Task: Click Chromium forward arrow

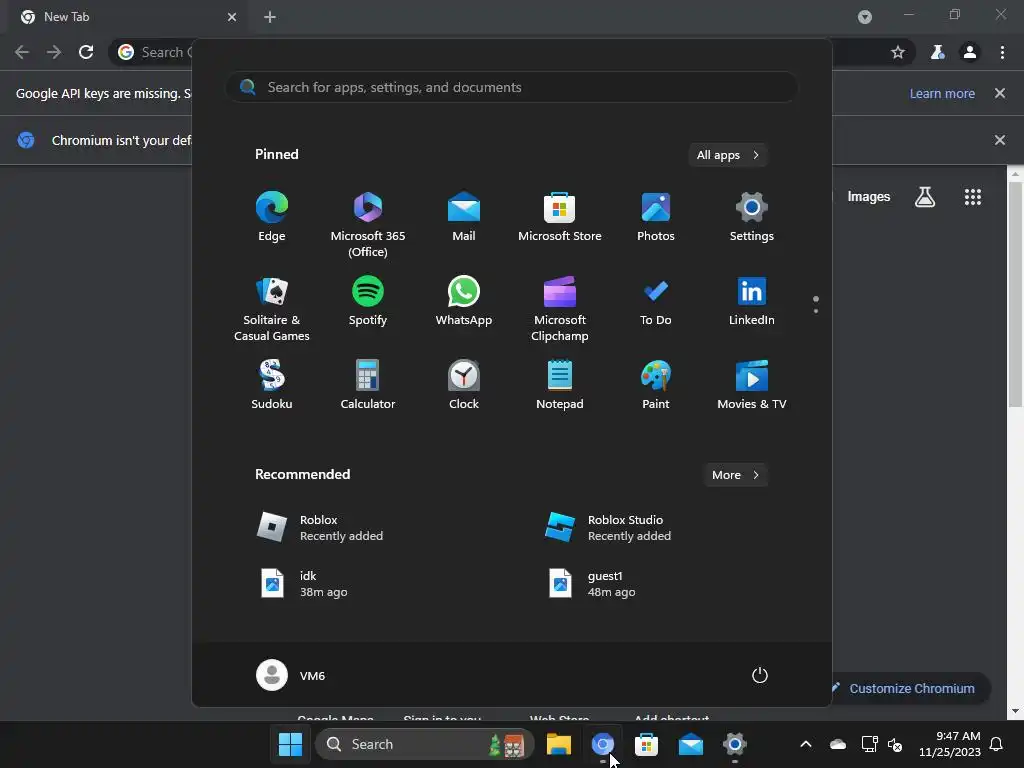Action: point(54,52)
